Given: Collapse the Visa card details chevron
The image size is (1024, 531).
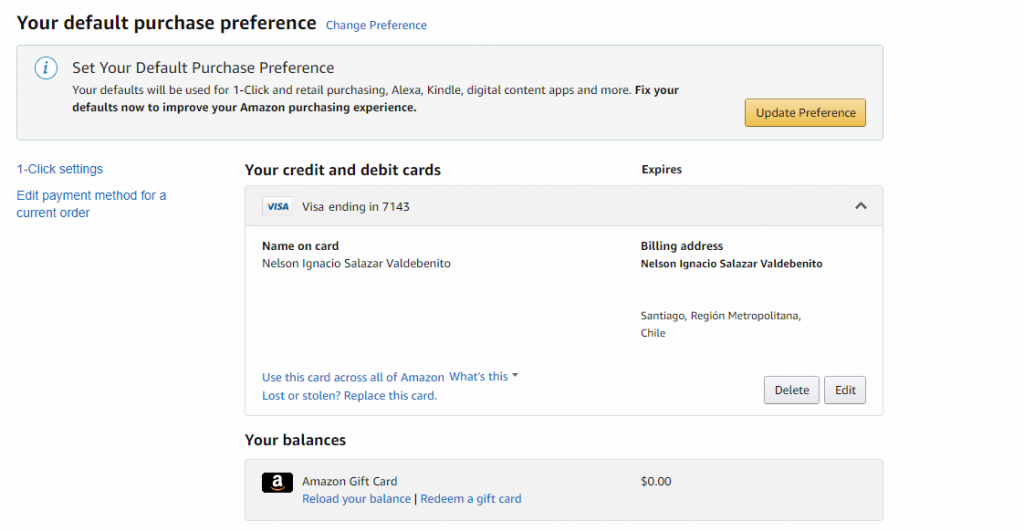Looking at the screenshot, I should tap(860, 206).
